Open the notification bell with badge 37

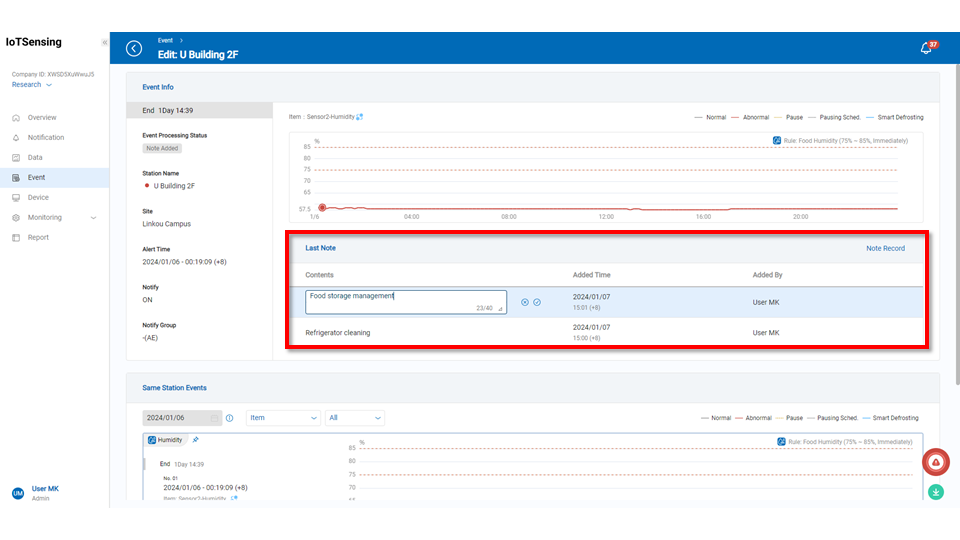[926, 48]
